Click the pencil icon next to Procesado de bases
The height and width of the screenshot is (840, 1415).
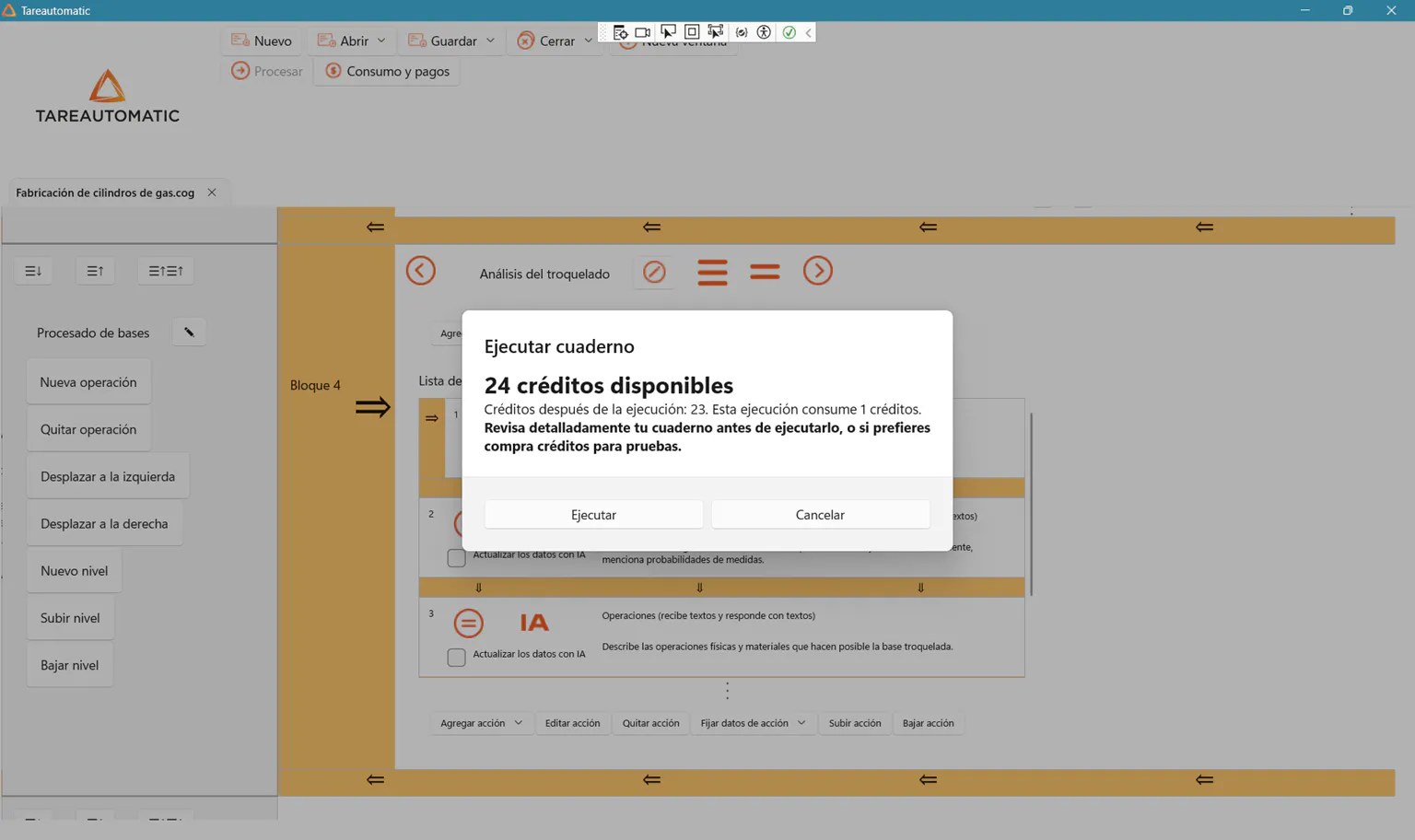(189, 332)
